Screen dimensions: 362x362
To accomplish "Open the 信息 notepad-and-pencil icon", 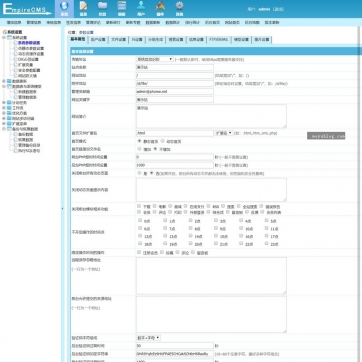I will coord(83,8).
